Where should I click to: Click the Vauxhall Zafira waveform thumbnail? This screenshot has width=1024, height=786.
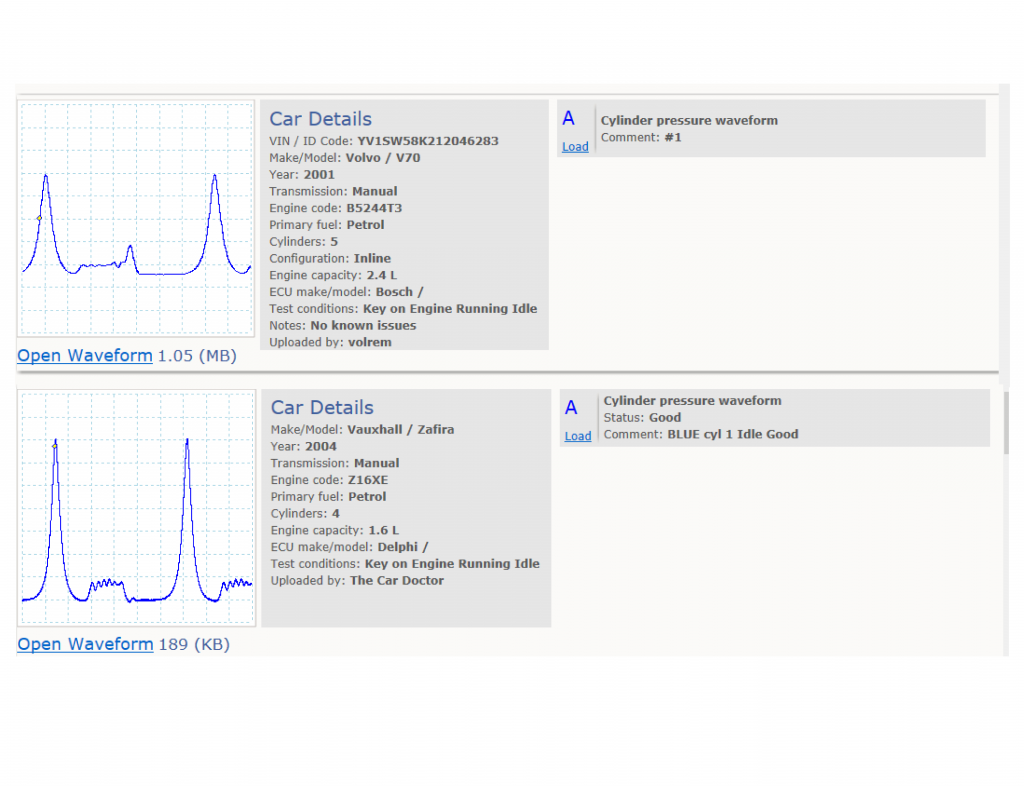pos(136,508)
